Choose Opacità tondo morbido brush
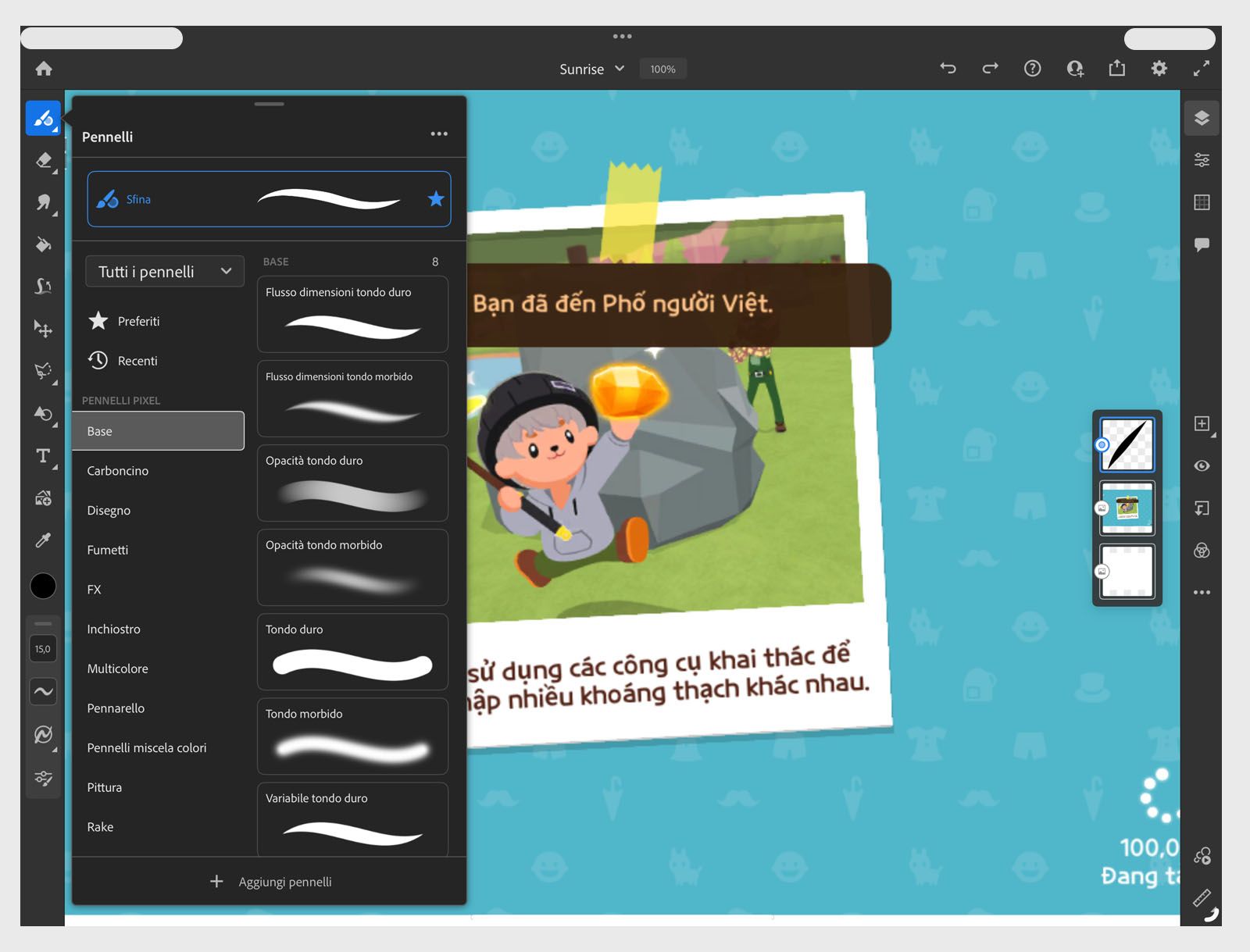The image size is (1250, 952). click(352, 568)
